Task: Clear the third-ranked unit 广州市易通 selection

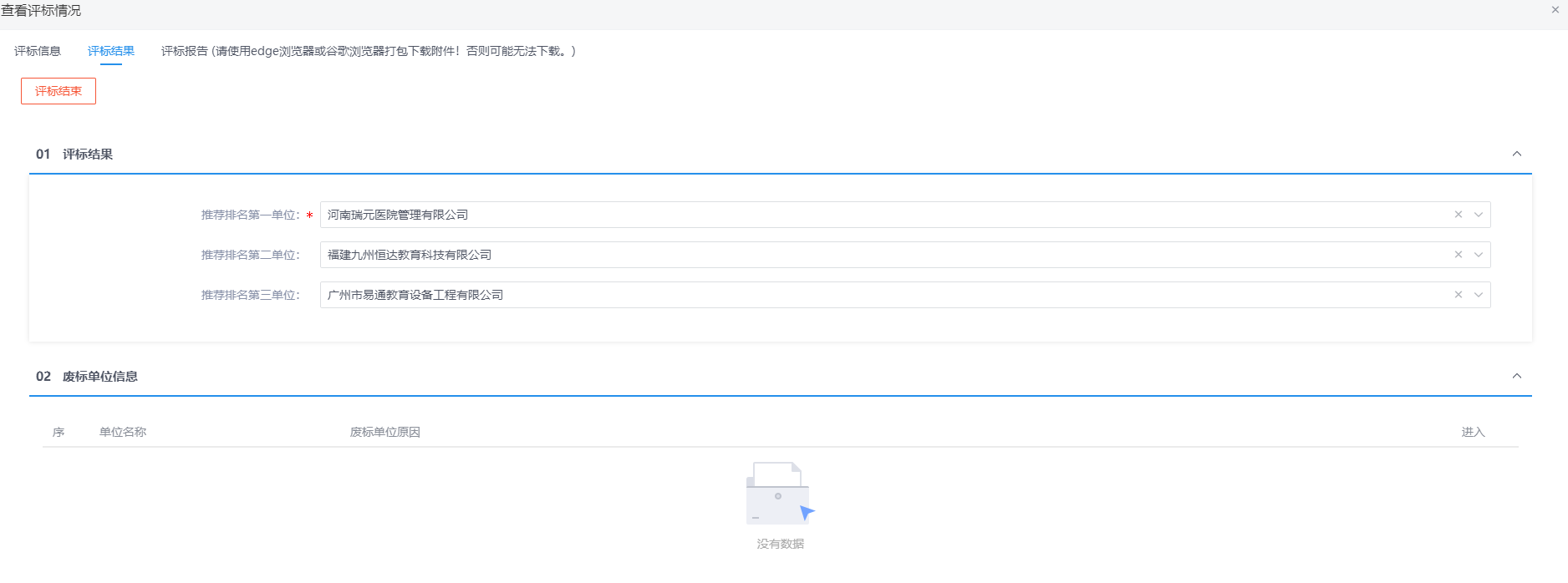Action: coord(1458,295)
